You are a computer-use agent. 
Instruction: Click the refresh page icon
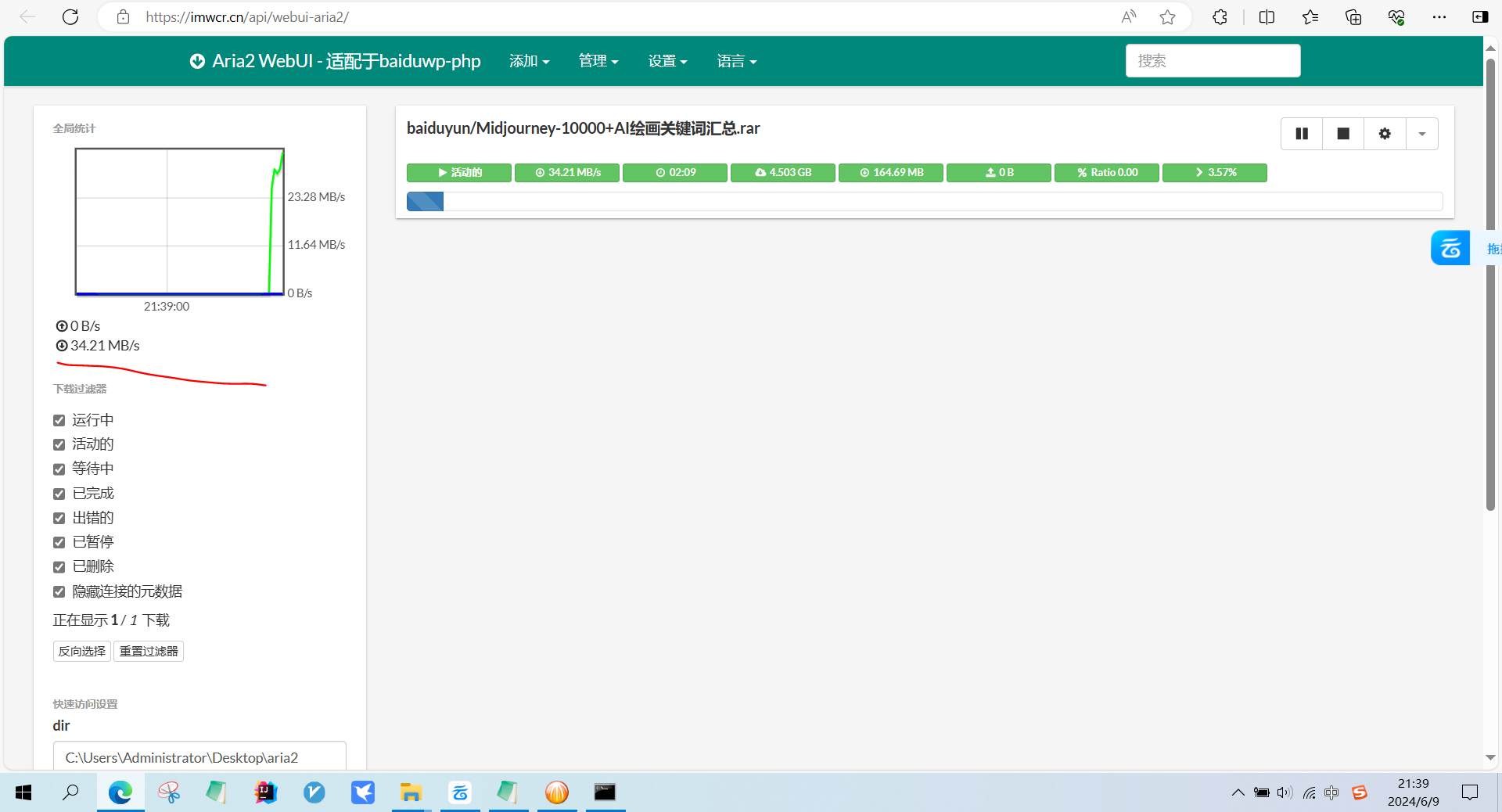[x=70, y=17]
